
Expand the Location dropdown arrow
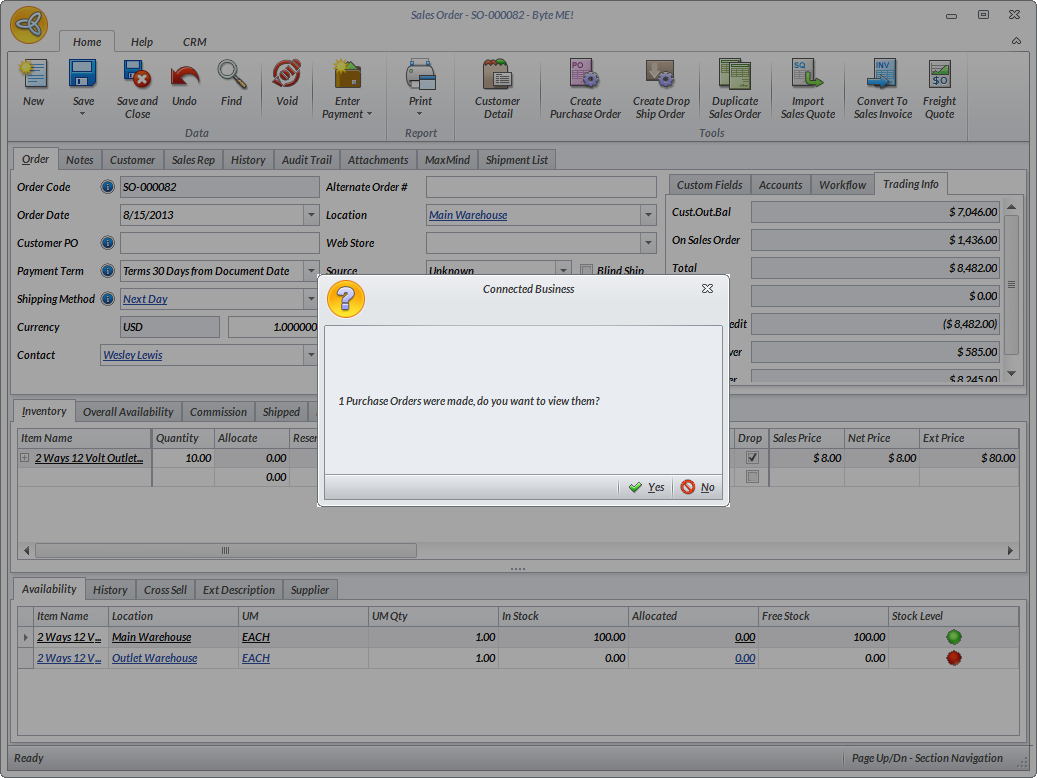click(x=647, y=215)
